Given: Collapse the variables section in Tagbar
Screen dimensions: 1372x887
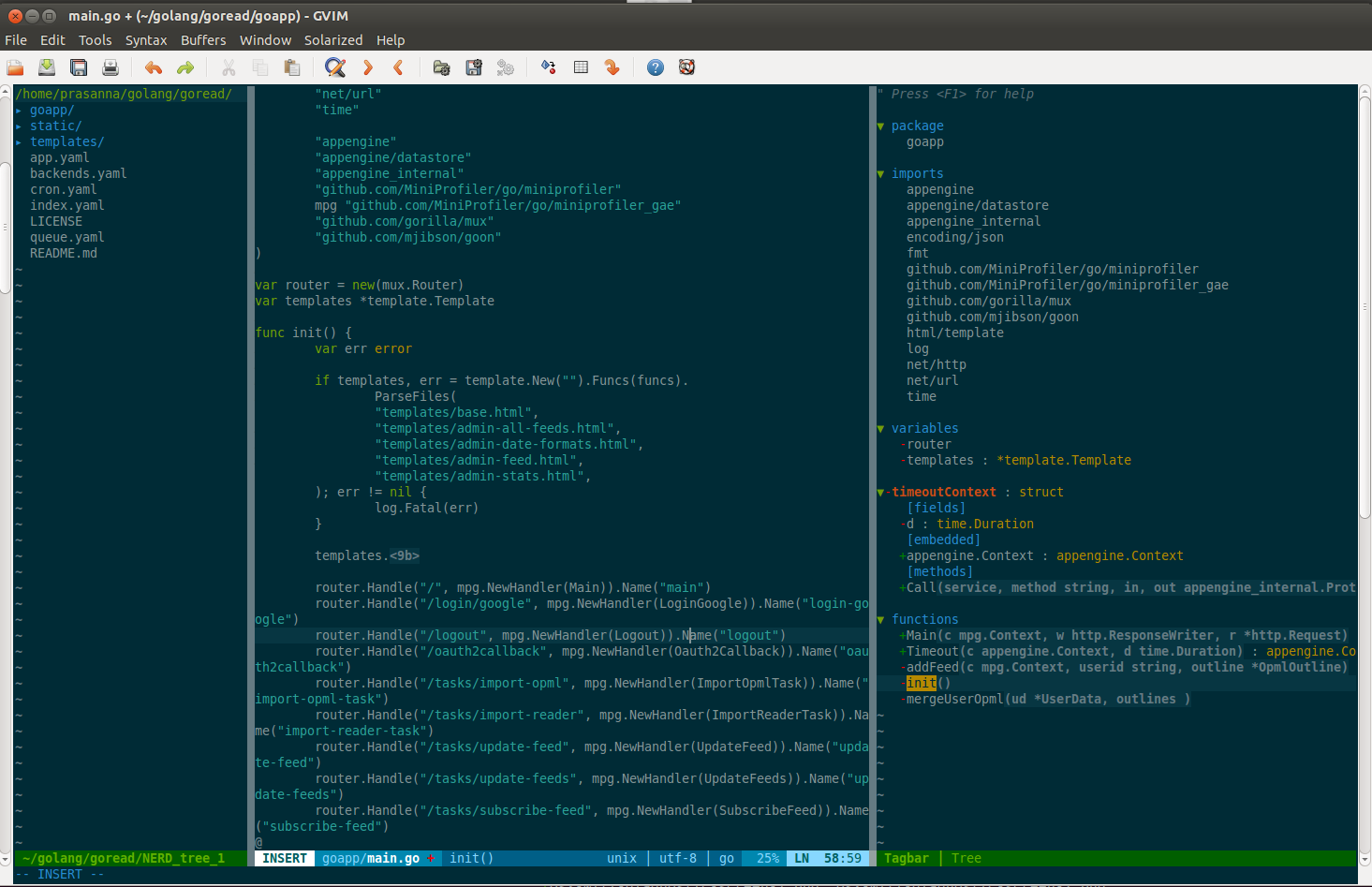Looking at the screenshot, I should click(x=880, y=429).
